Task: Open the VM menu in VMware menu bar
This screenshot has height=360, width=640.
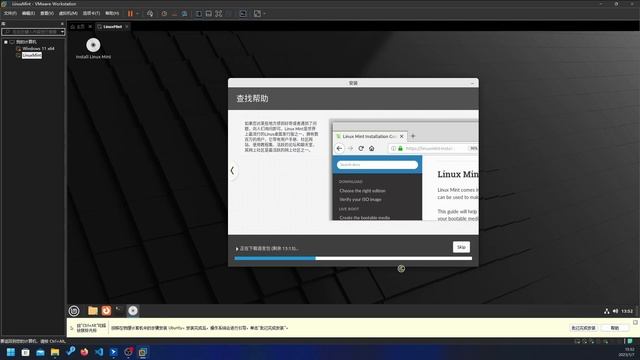Action: tap(68, 13)
